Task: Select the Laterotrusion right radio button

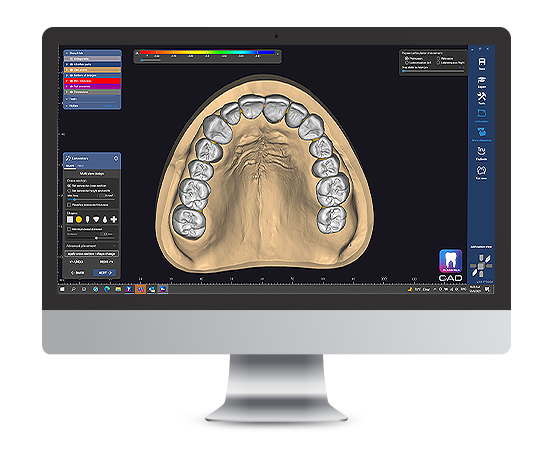Action: pyautogui.click(x=438, y=62)
